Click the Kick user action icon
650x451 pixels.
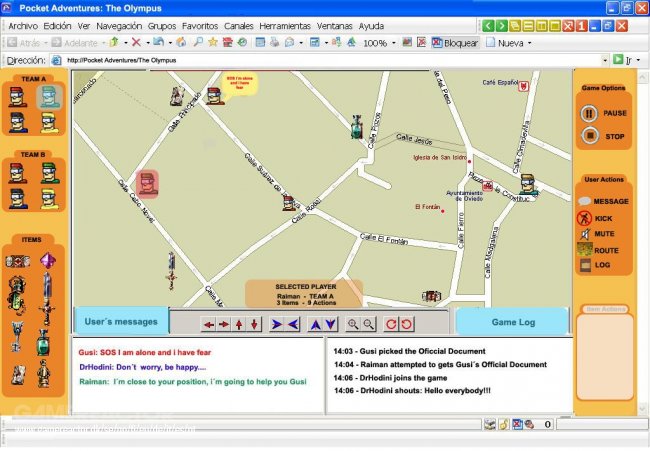click(585, 217)
